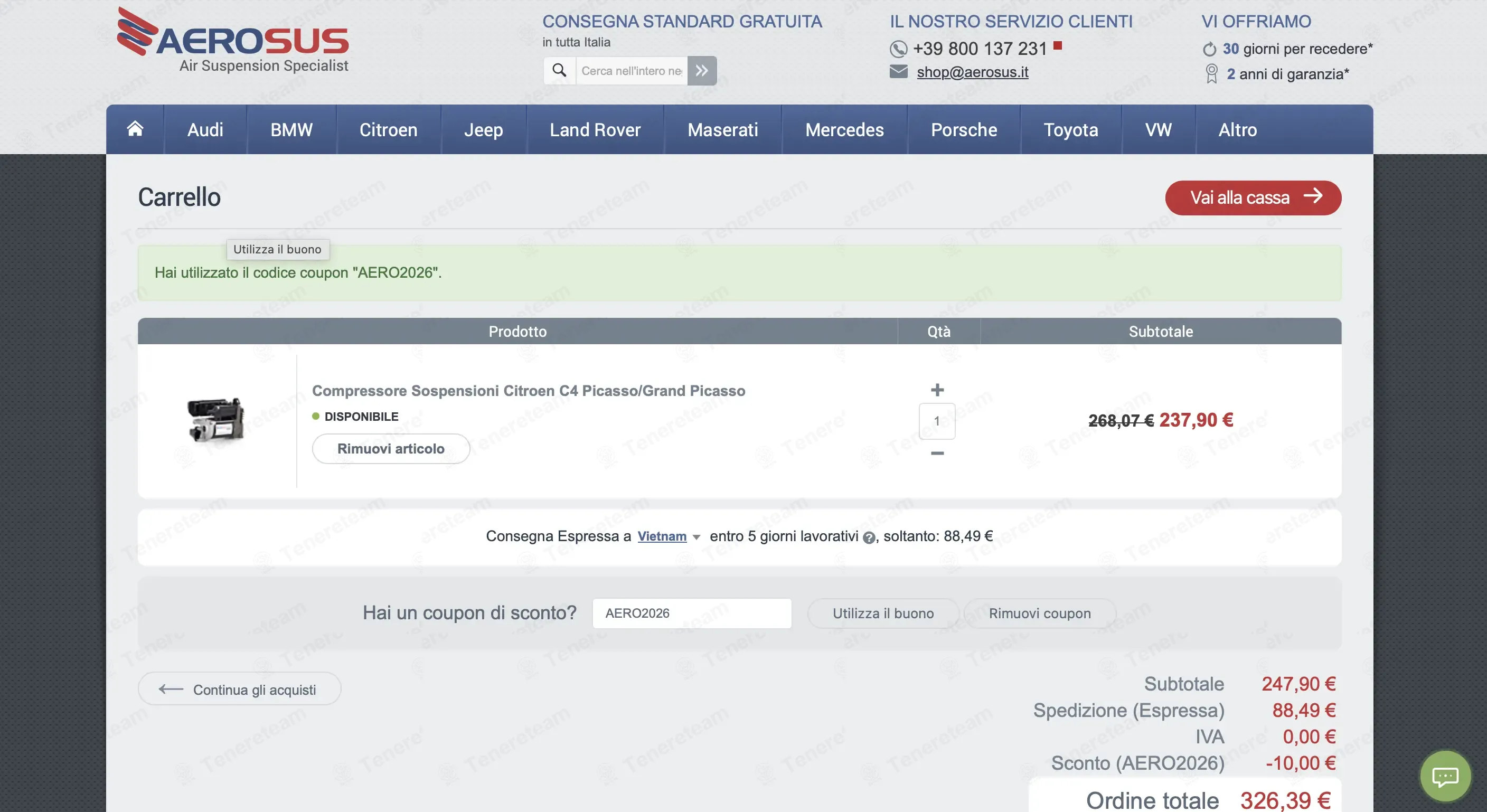
Task: Click Continua gli acquisti button
Action: coord(240,689)
